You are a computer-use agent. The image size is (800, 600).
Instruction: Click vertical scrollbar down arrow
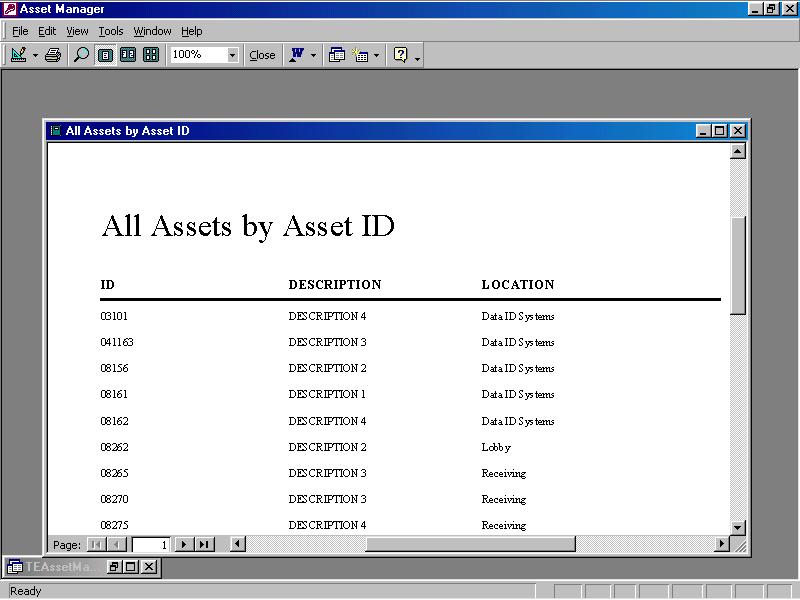coord(738,528)
